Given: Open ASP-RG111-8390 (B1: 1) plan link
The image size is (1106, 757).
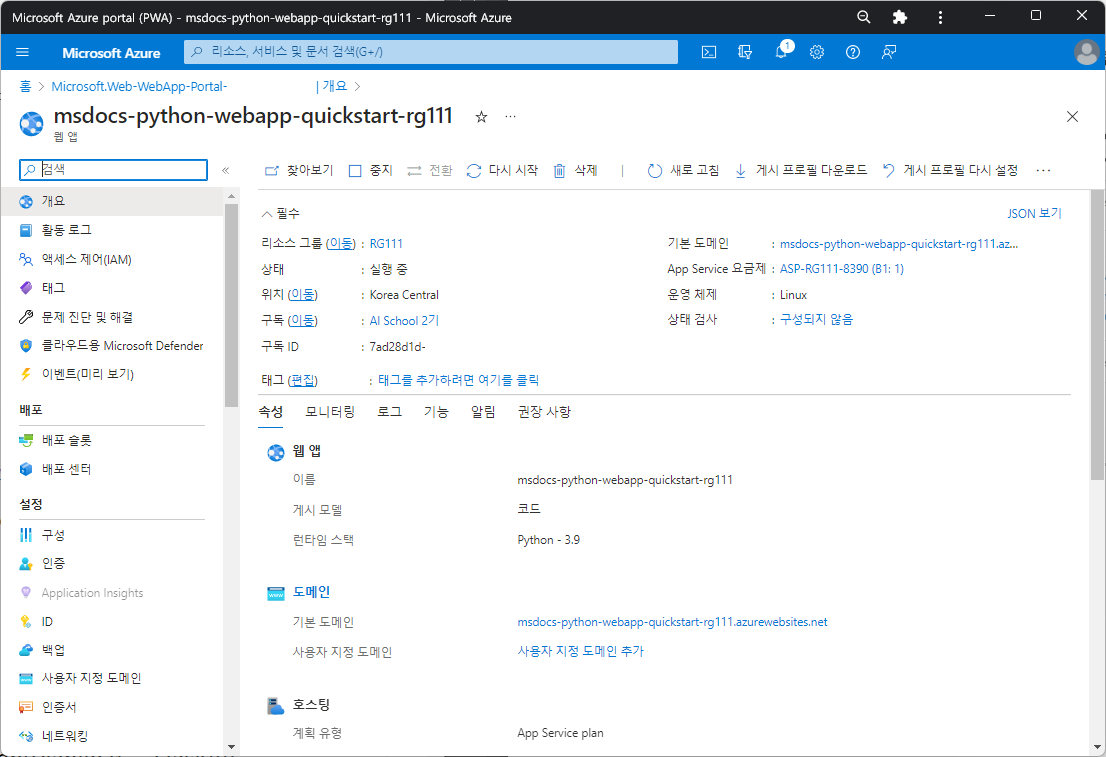Looking at the screenshot, I should [x=841, y=269].
